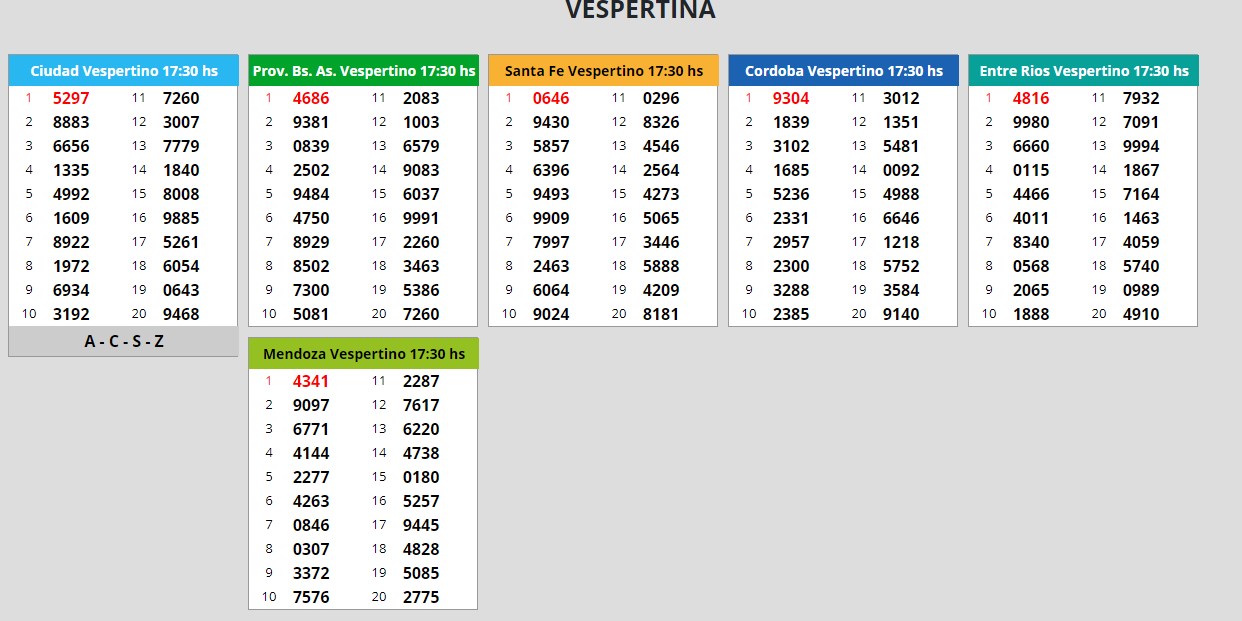Select Ciudad first prize number 5297
The height and width of the screenshot is (621, 1242).
pos(71,98)
